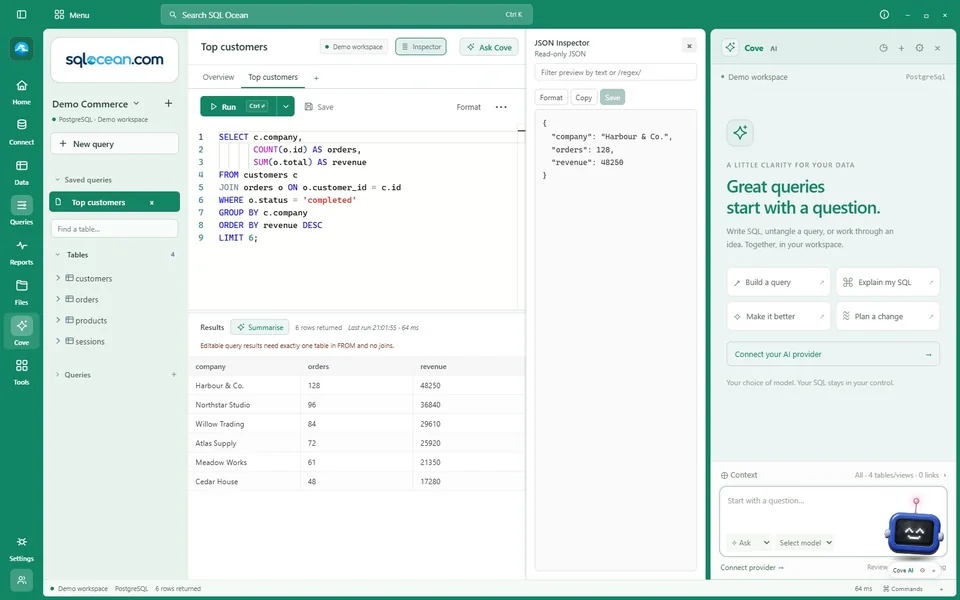Image resolution: width=960 pixels, height=600 pixels.
Task: Click Connect your AI provider link
Action: (833, 354)
